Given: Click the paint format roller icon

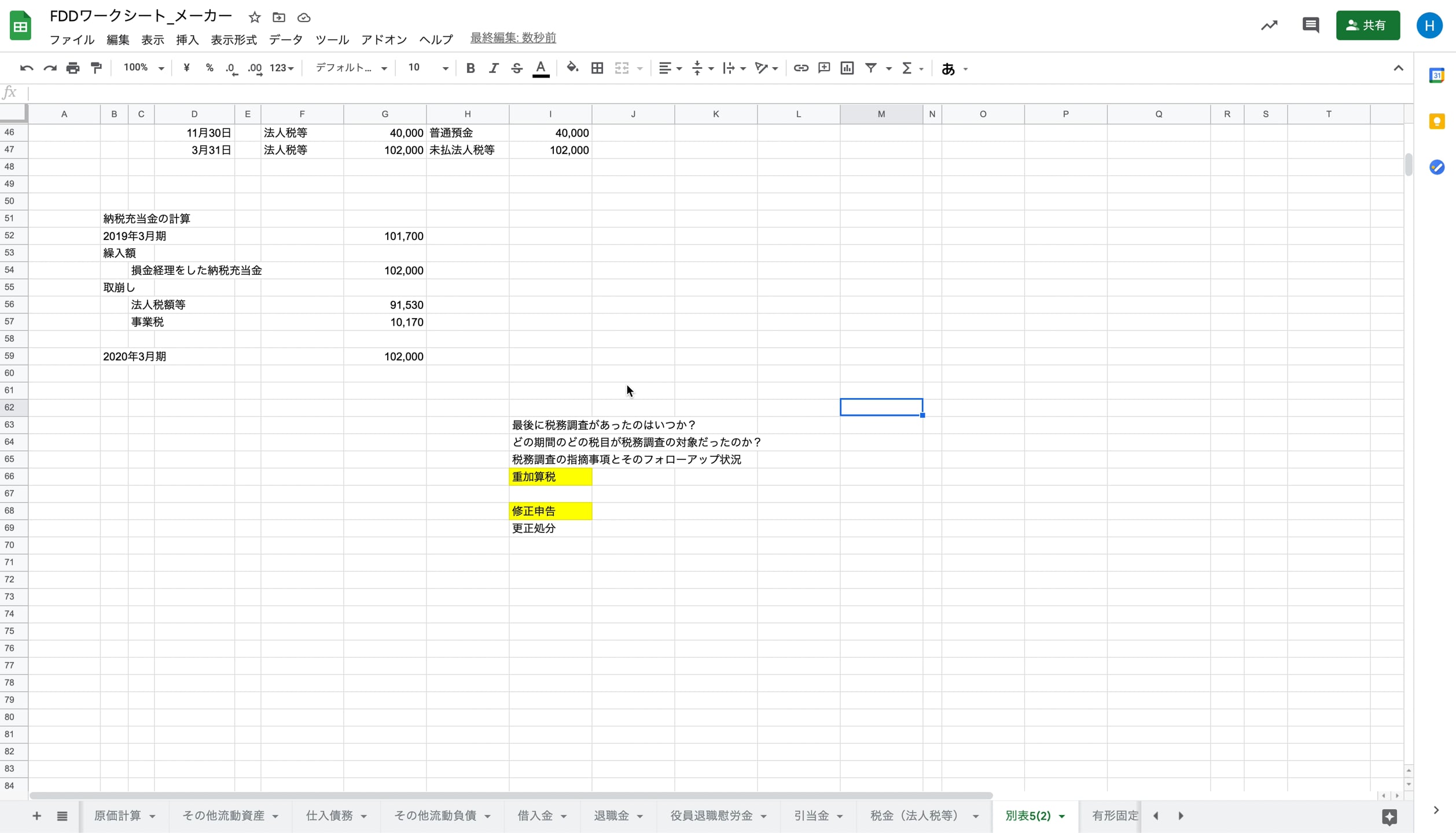Looking at the screenshot, I should [97, 68].
